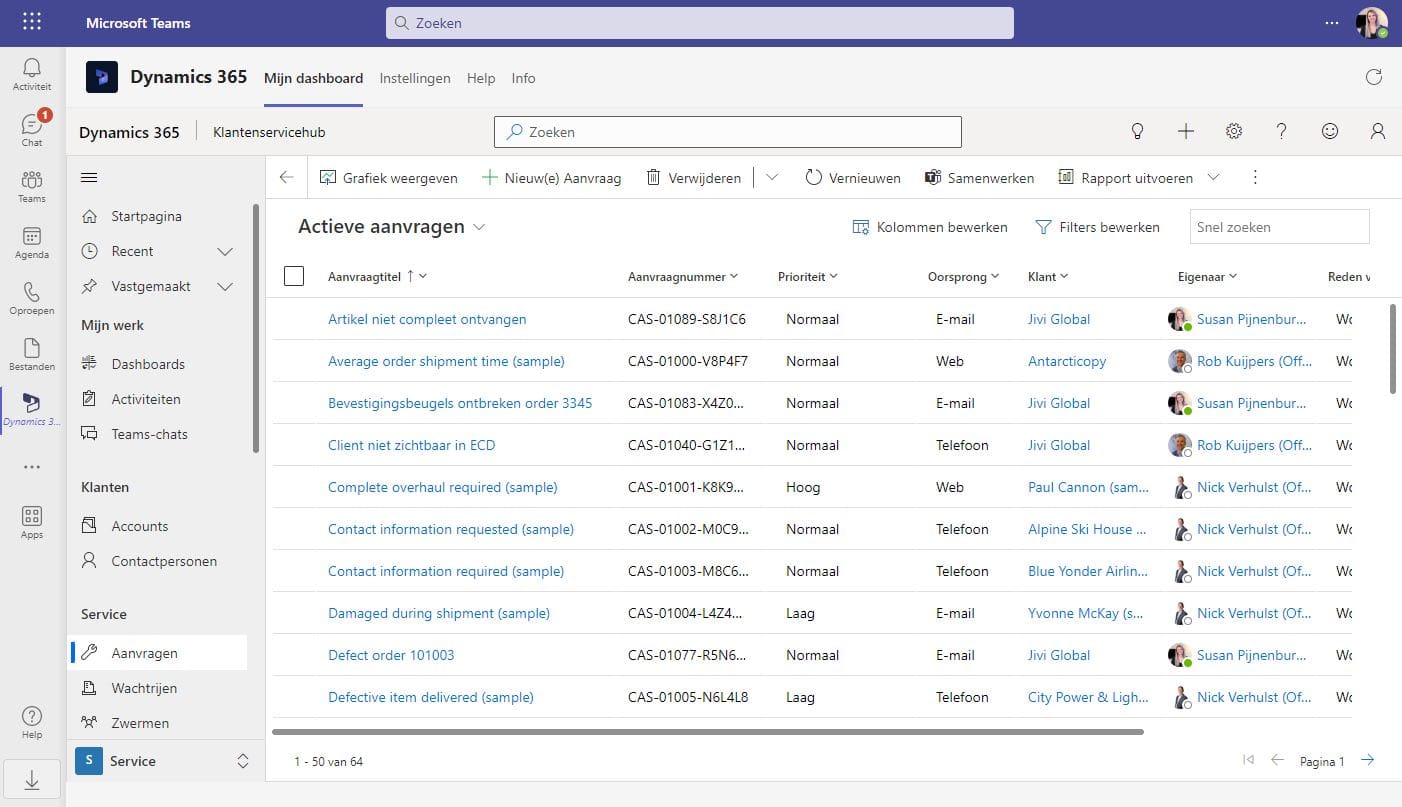
Task: Click the Samenwerken button
Action: click(979, 177)
